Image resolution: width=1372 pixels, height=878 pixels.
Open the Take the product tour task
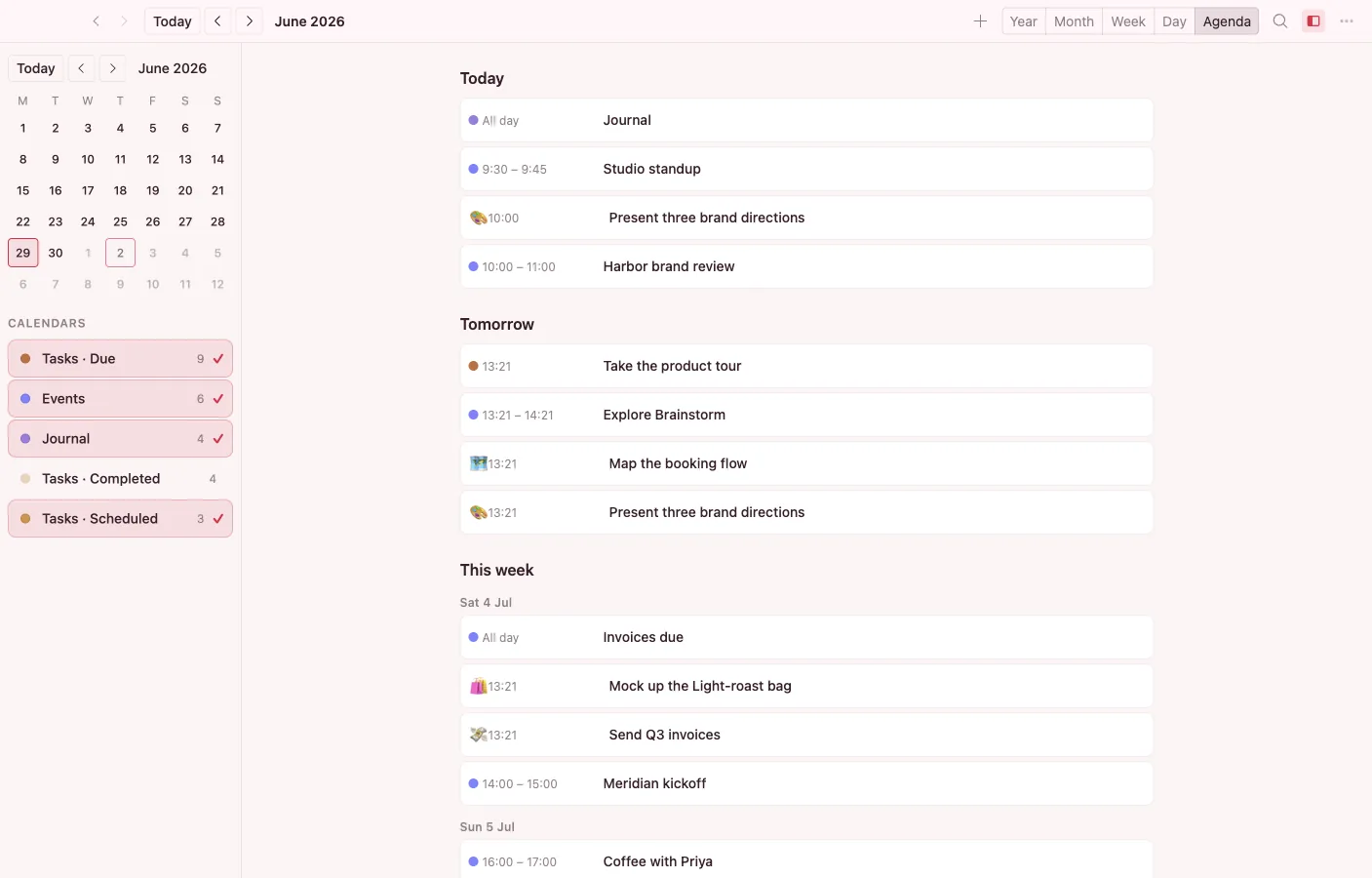806,366
